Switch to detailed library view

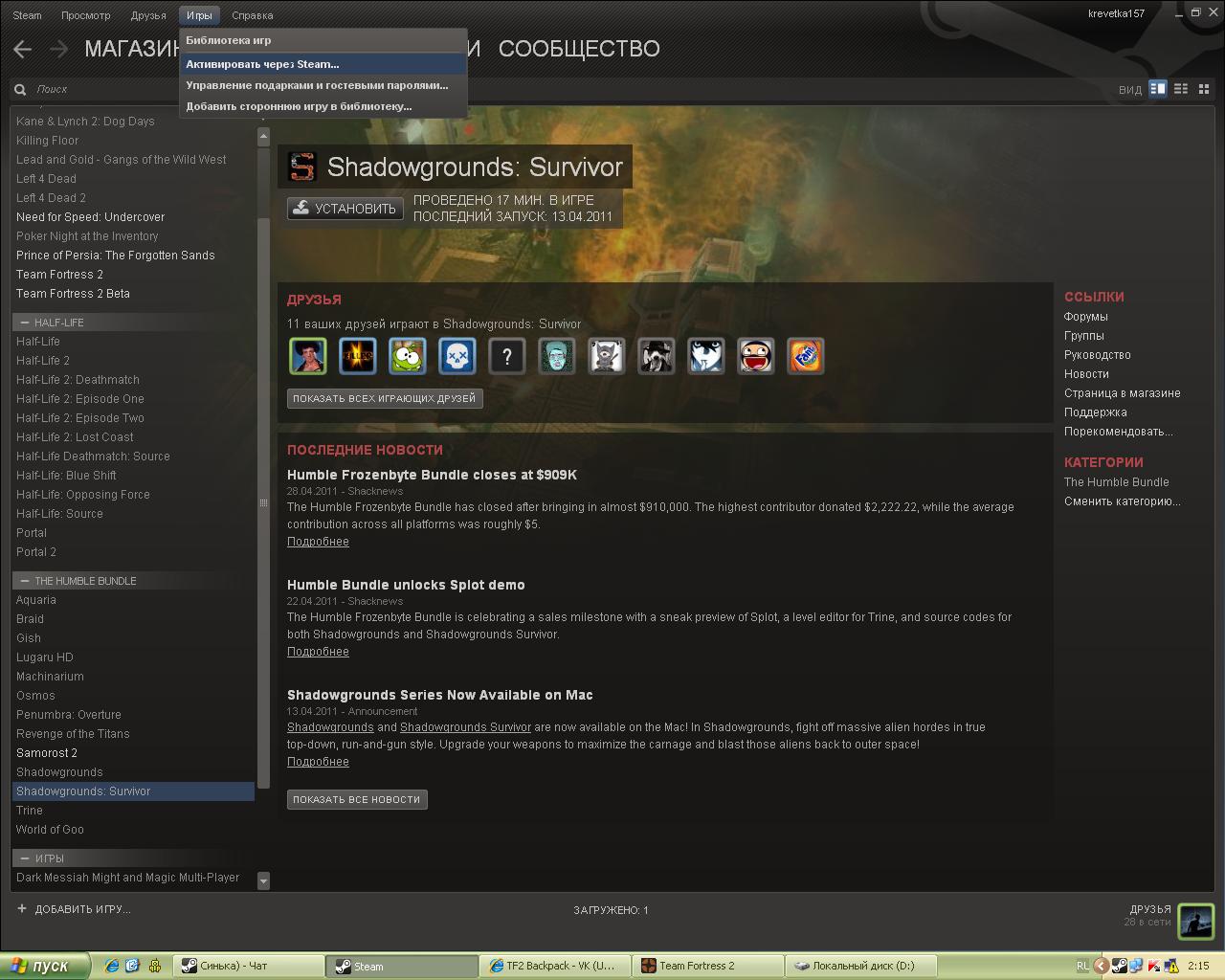(1158, 89)
